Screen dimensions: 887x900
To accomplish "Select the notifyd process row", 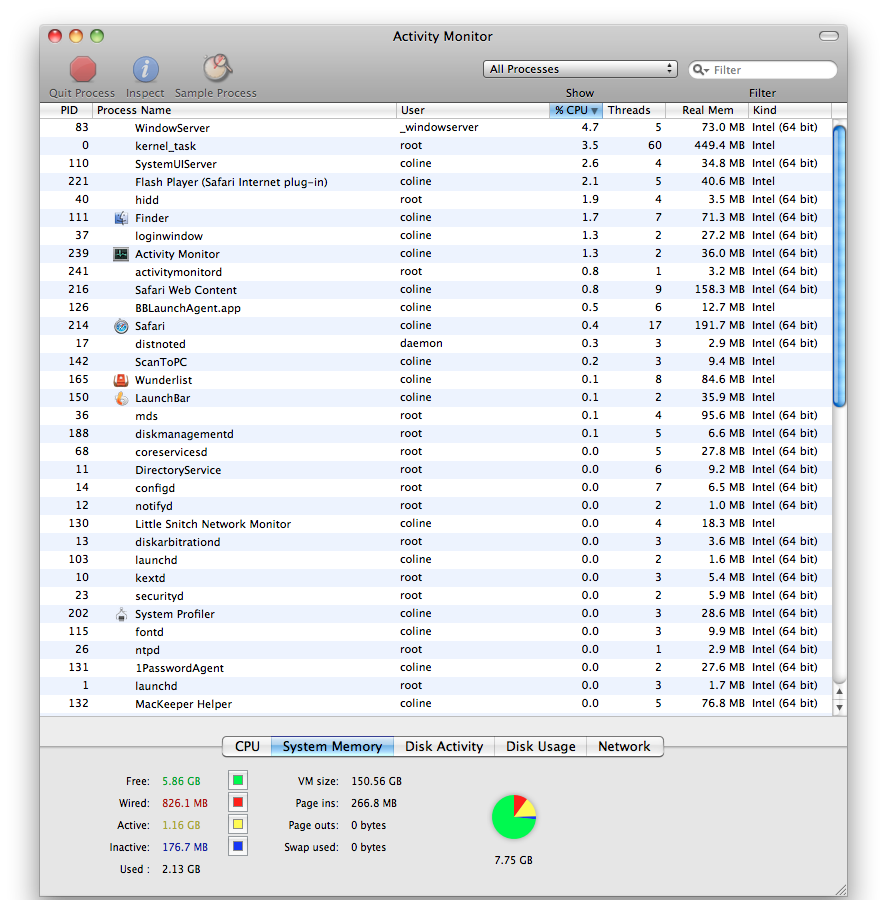I will pyautogui.click(x=436, y=506).
